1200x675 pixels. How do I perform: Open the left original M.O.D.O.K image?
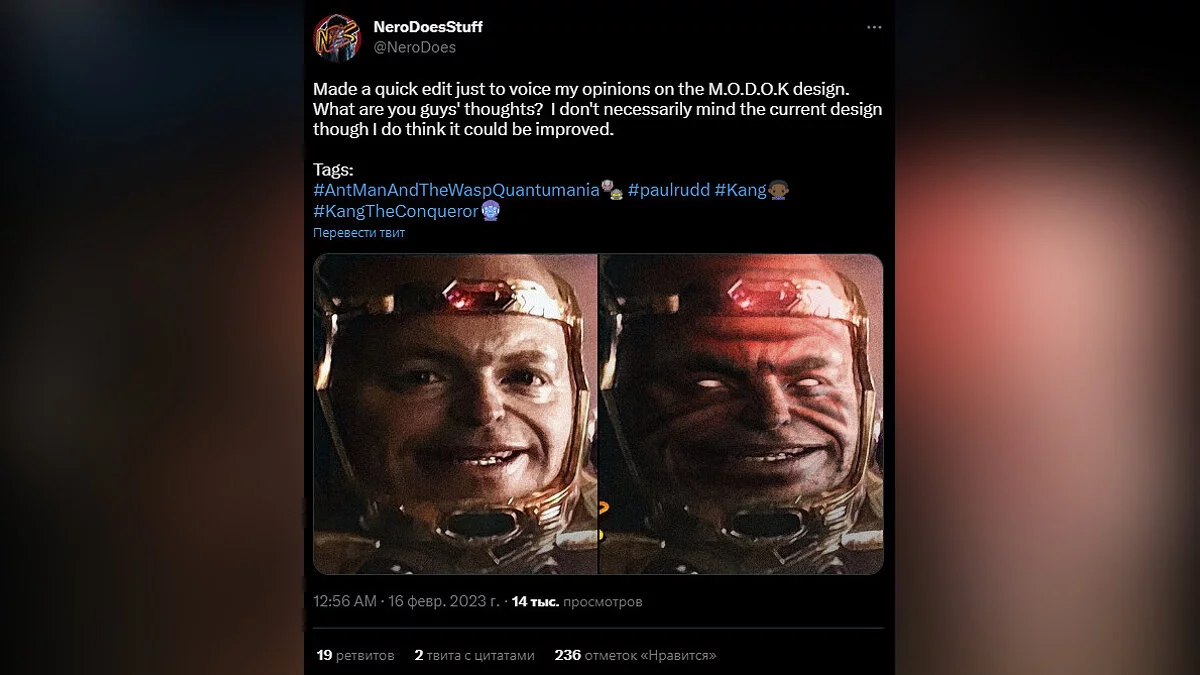(x=455, y=413)
